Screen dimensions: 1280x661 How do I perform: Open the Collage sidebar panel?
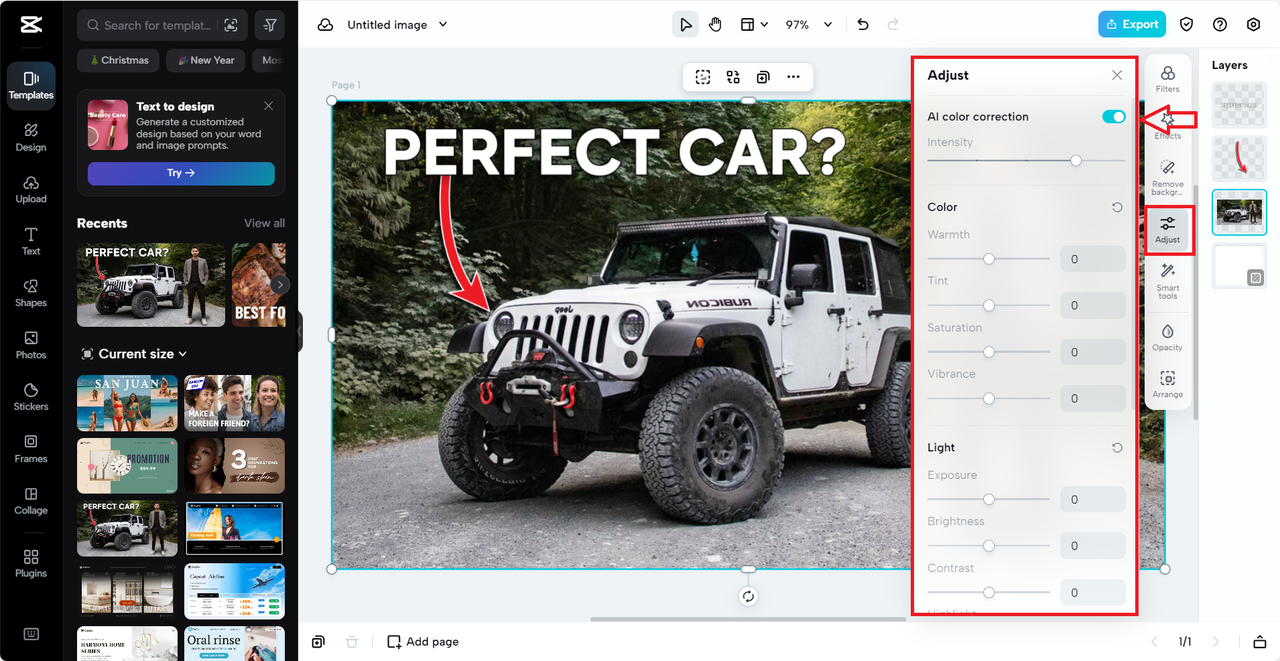pos(31,501)
